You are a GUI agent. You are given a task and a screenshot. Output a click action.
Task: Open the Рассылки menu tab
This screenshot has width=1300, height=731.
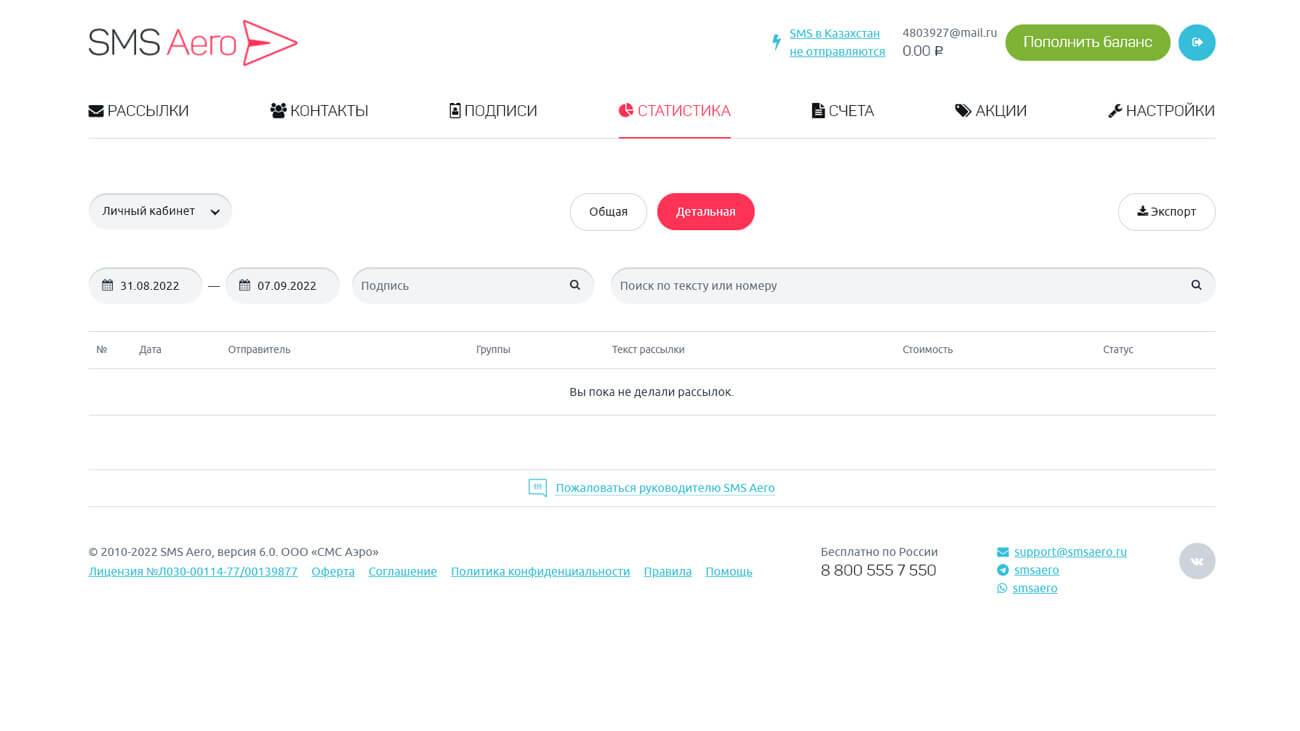tap(138, 111)
